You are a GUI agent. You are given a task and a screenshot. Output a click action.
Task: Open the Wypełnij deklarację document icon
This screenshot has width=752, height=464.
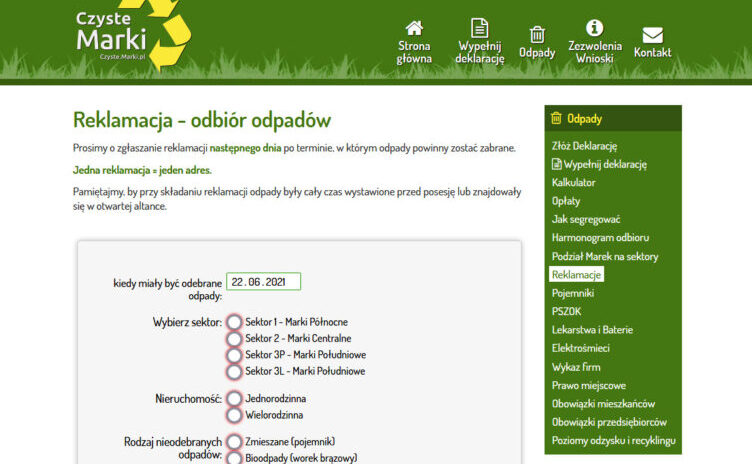(480, 28)
